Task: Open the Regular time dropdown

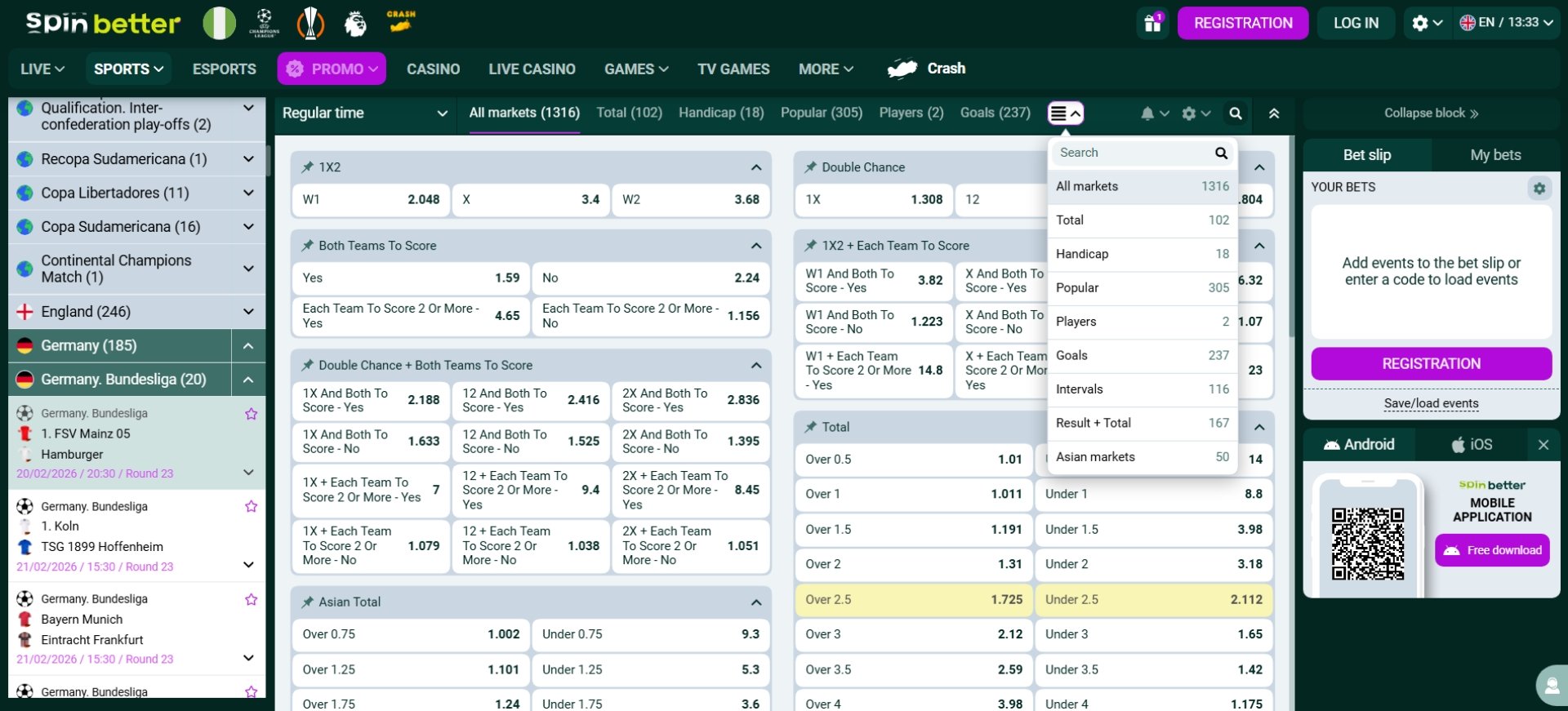Action: tap(364, 113)
